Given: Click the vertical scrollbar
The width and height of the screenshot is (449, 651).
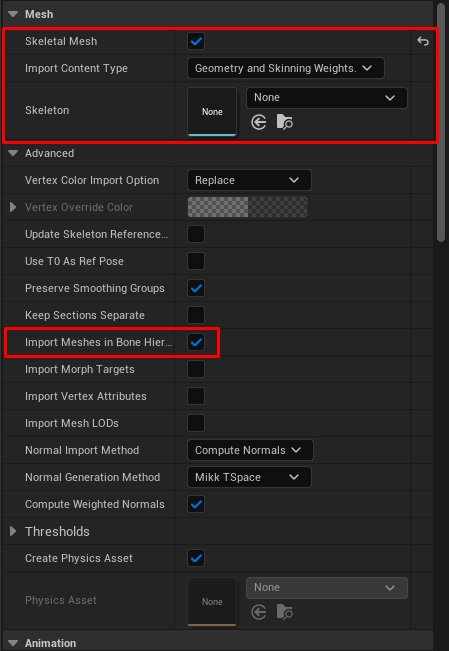Looking at the screenshot, I should click(x=441, y=122).
